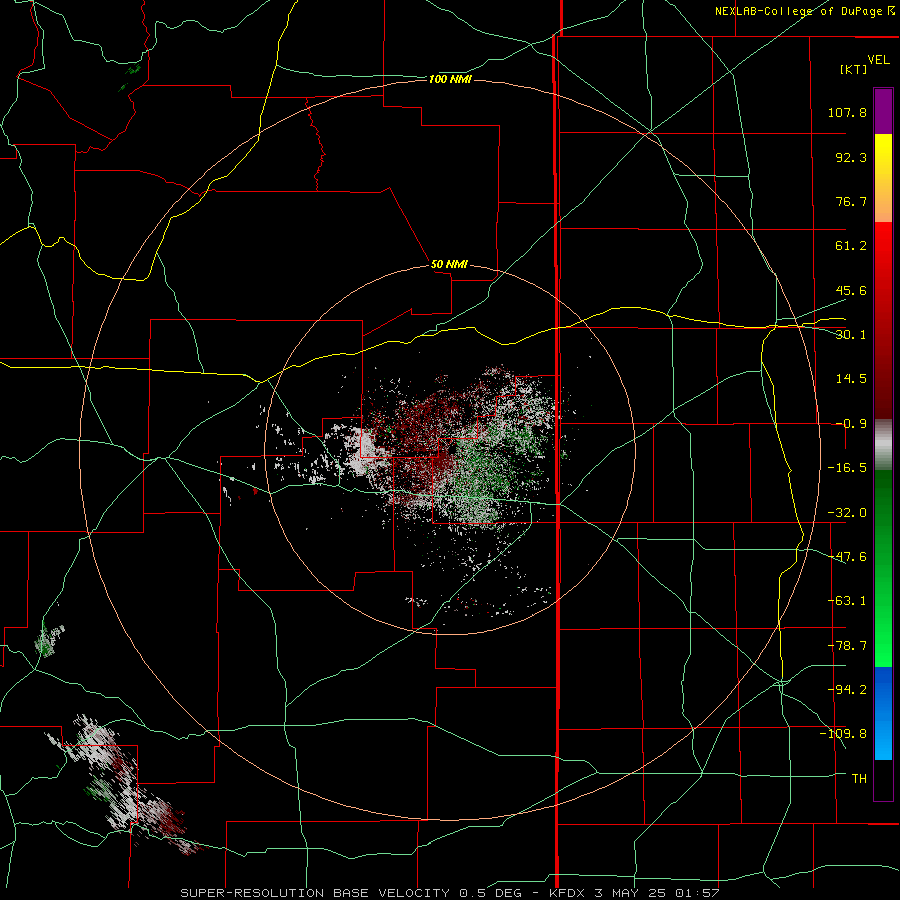Click the VEL legend title
The height and width of the screenshot is (900, 900).
tap(878, 60)
